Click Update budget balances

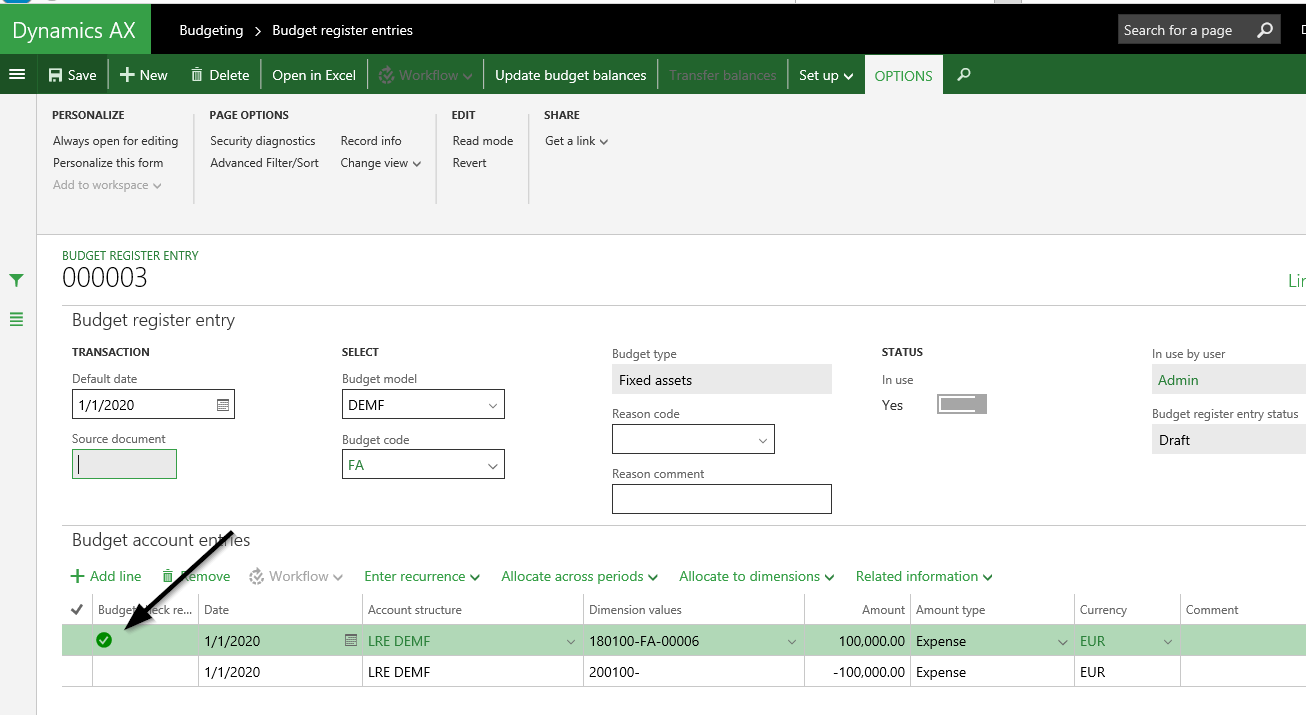[570, 75]
